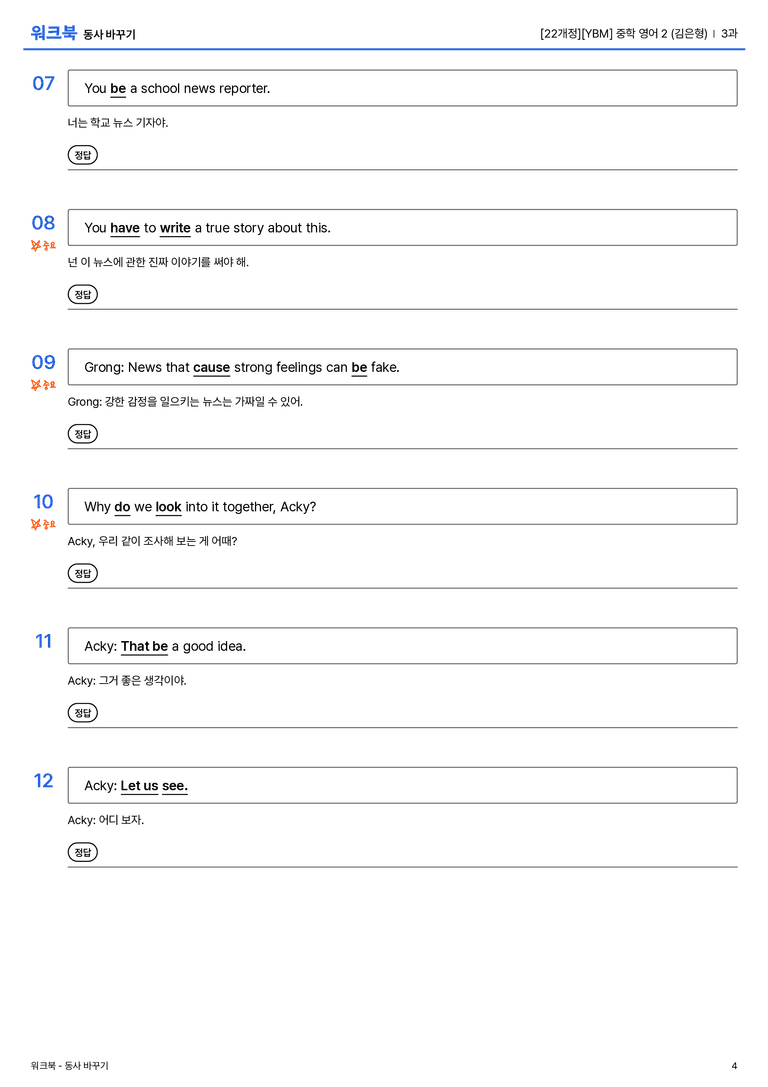Screen dimensions: 768x1087
Task: Click the 정답 badge under question 09
Action: coord(82,434)
